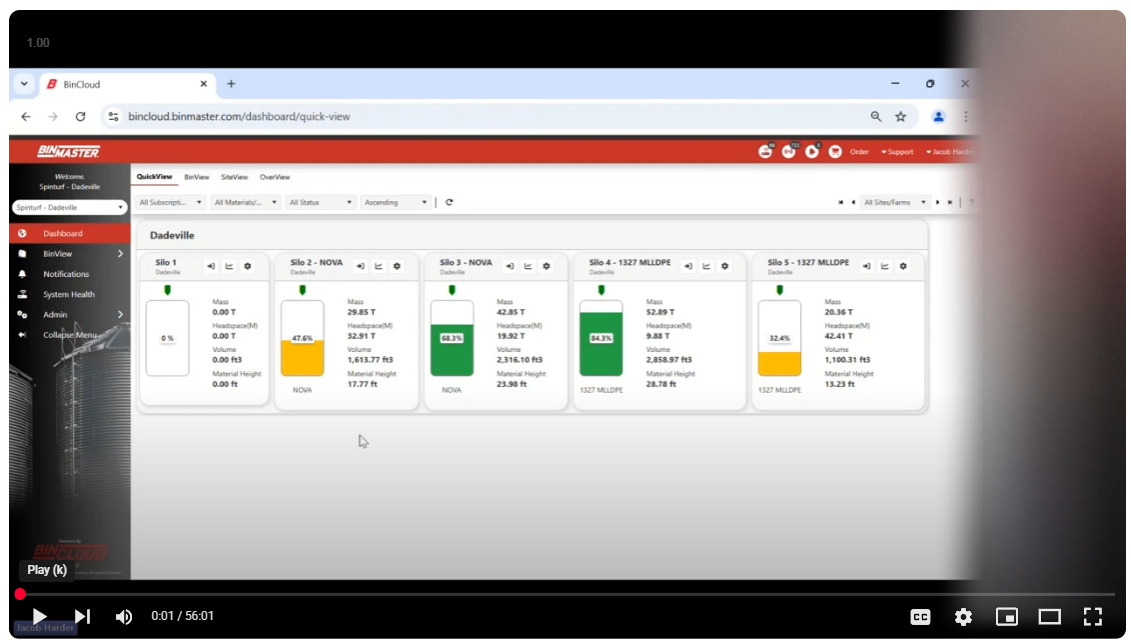
Task: Click the gateway icon left of the 723 badge icon
Action: click(765, 152)
